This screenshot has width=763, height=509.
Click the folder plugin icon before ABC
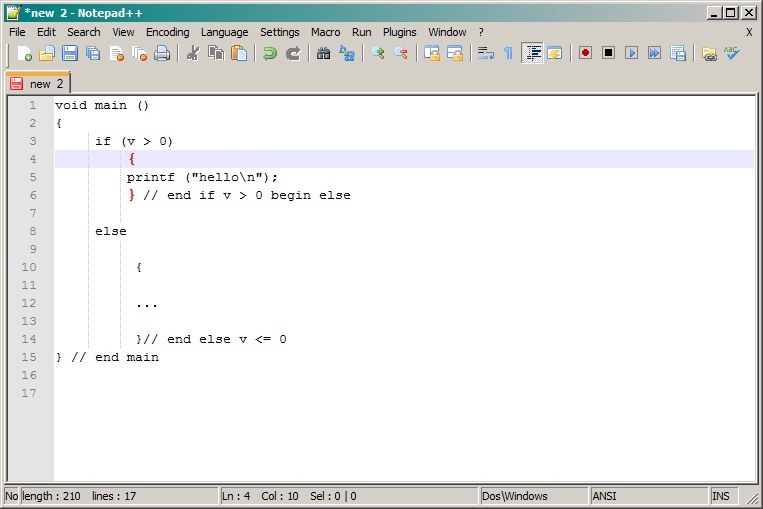tap(709, 53)
